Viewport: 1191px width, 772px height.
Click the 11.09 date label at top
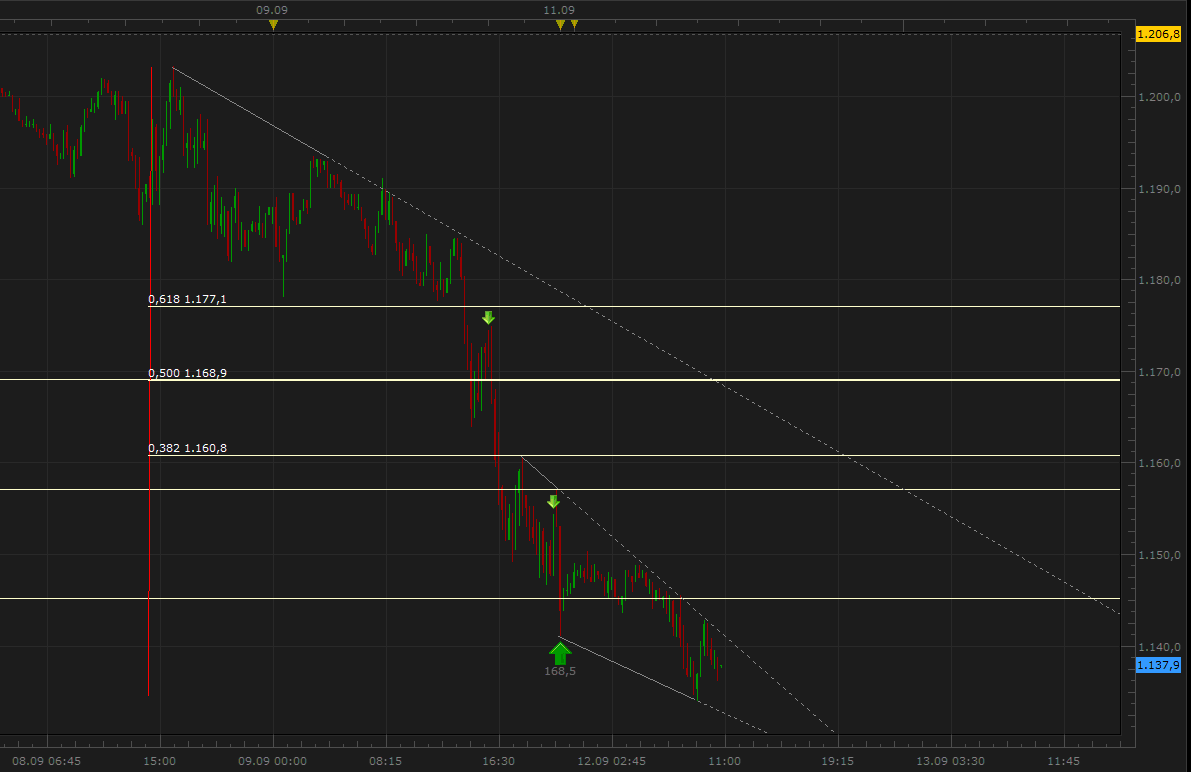(558, 10)
